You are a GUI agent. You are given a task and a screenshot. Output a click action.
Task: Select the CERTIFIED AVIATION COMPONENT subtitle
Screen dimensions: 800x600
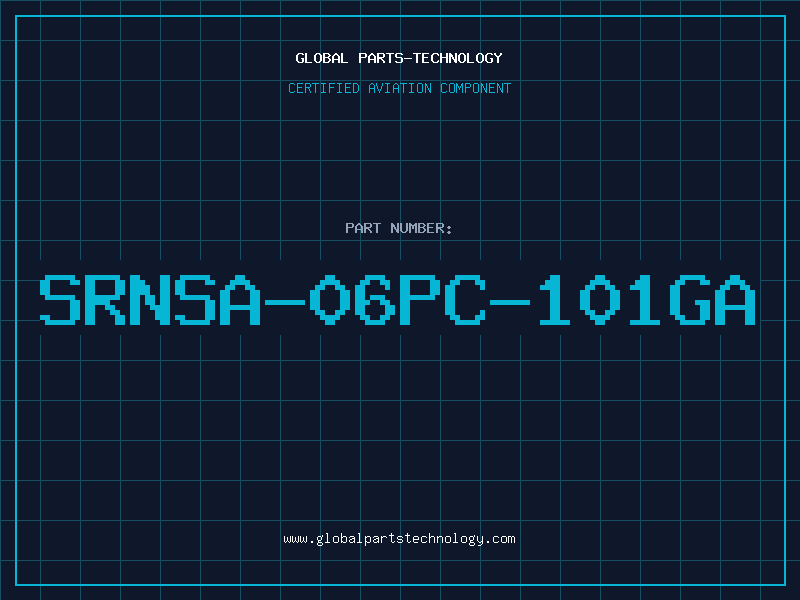point(399,88)
